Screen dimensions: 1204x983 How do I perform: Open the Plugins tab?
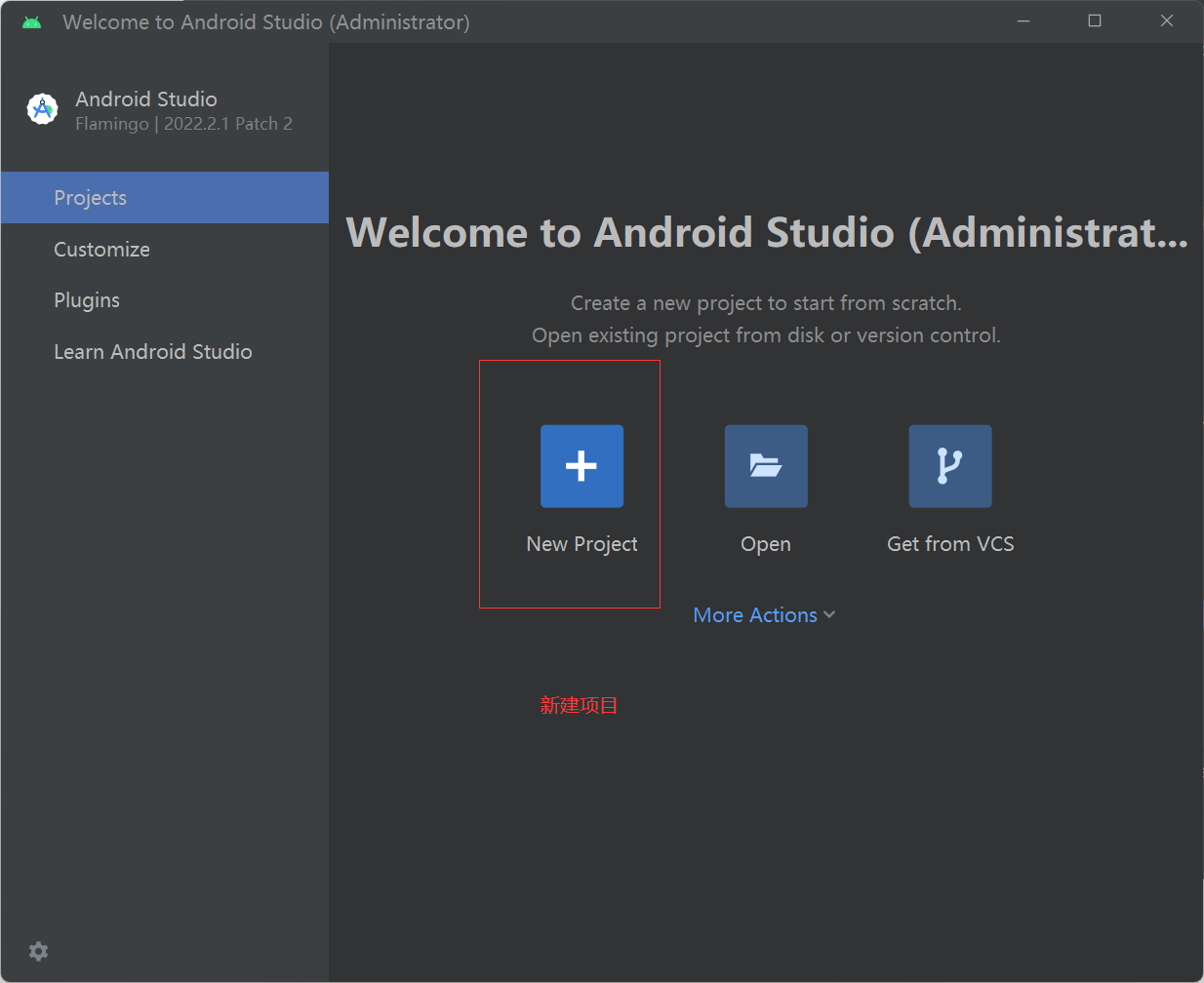coord(165,300)
